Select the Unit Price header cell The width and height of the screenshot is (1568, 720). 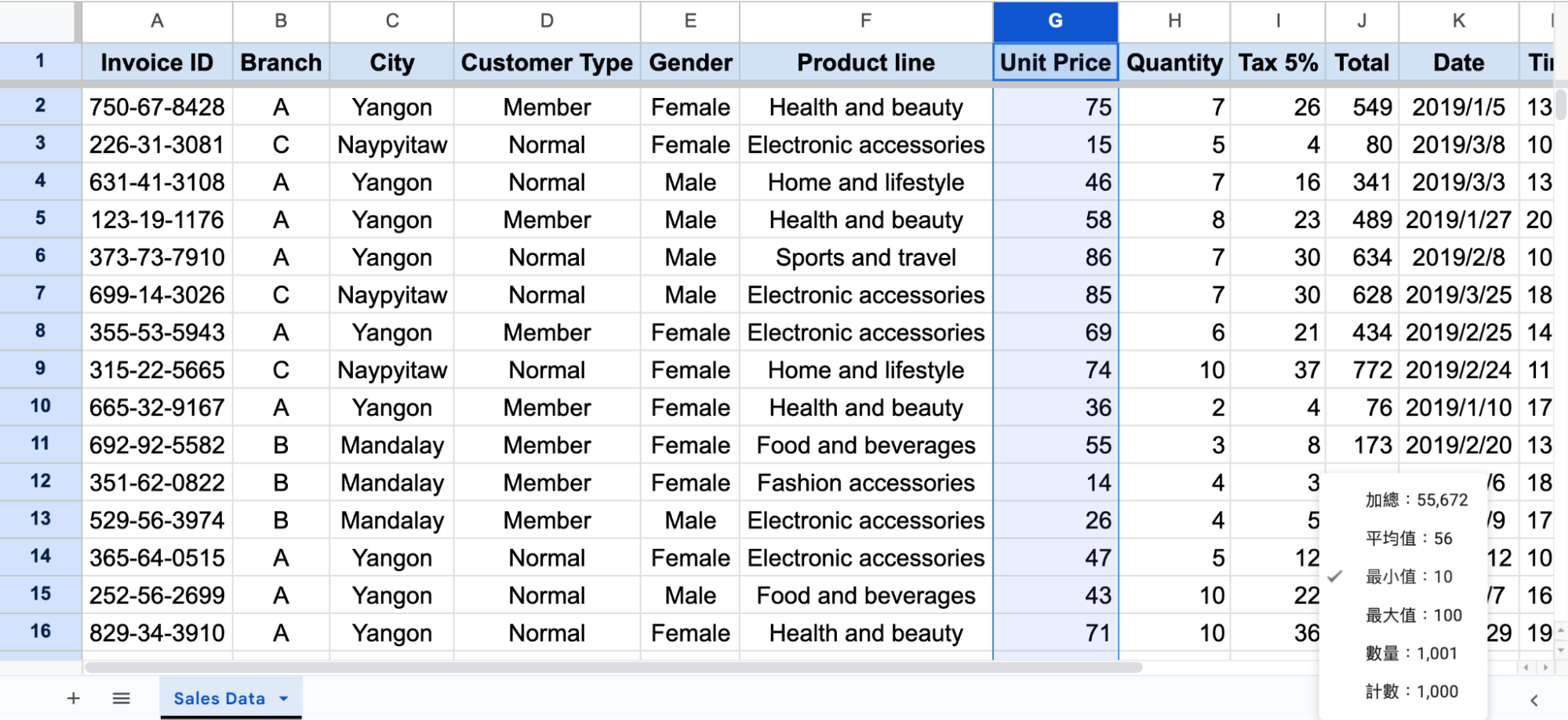tap(1055, 62)
